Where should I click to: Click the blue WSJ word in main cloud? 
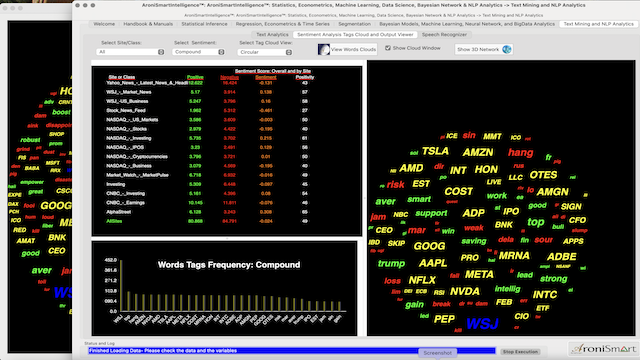pos(482,324)
